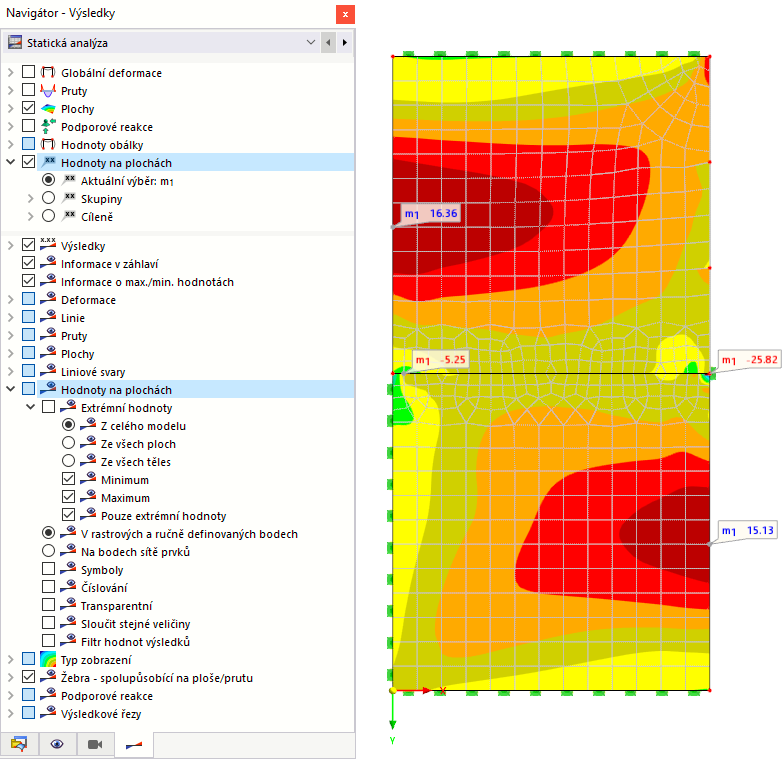The height and width of the screenshot is (759, 782).
Task: Select the Na bodech sítě prvků option
Action: [x=48, y=551]
